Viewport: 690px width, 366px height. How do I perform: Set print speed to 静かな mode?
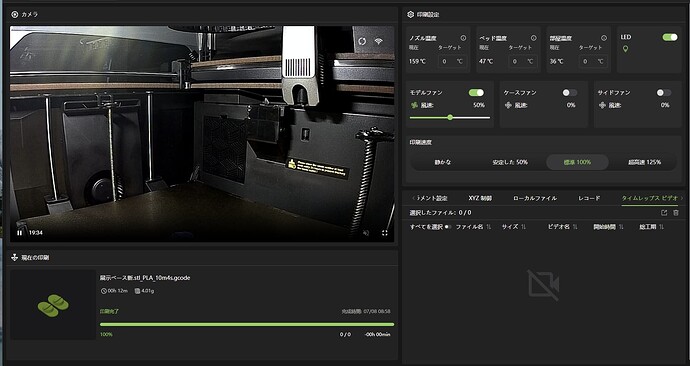coord(442,162)
